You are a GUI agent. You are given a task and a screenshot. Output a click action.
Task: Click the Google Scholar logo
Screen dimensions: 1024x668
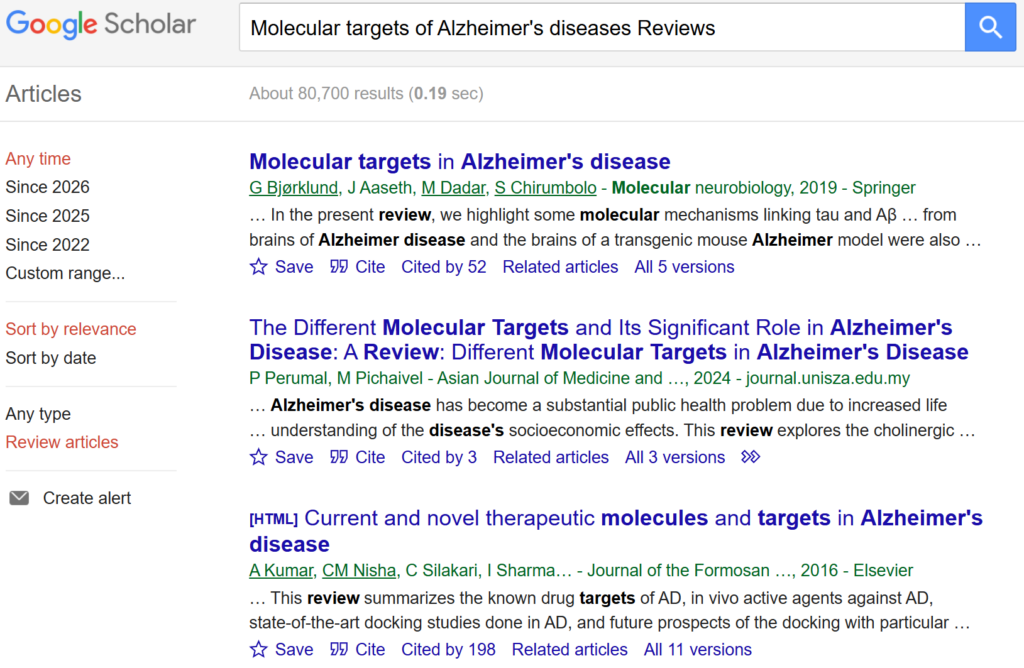(x=101, y=25)
